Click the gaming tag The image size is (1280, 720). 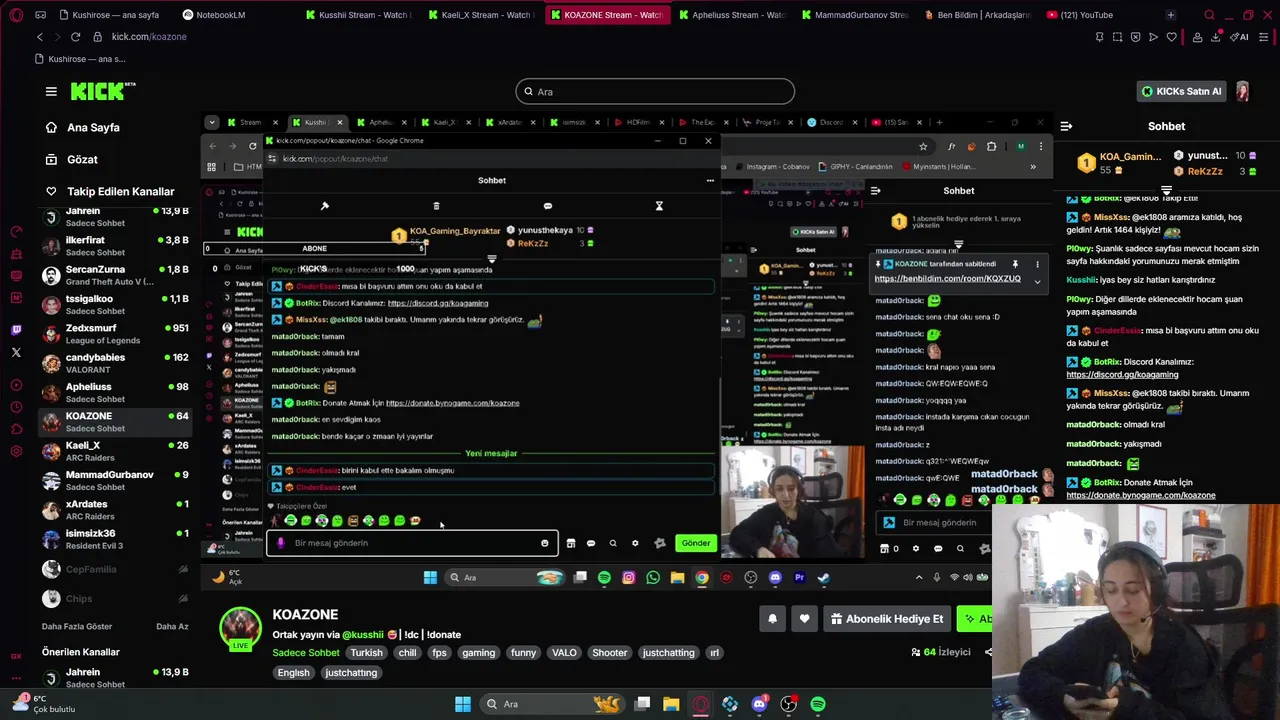pos(478,653)
